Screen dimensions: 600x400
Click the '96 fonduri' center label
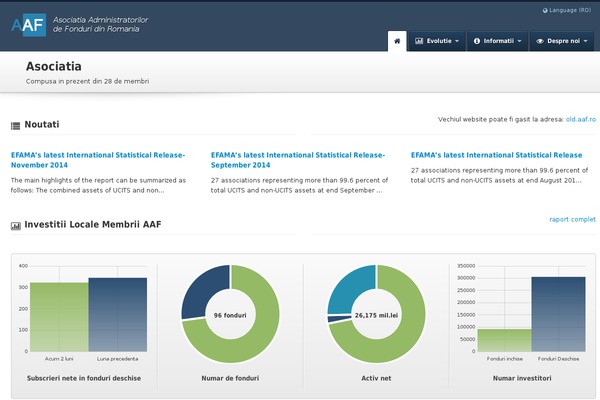pos(230,315)
